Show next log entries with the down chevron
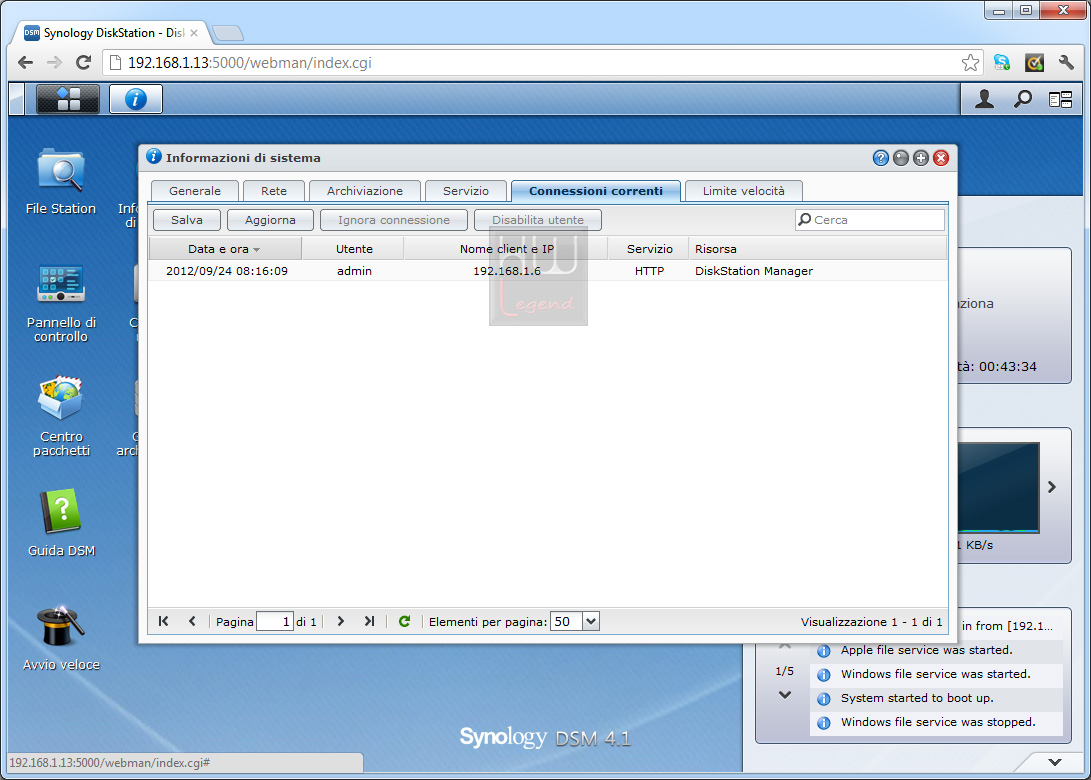The image size is (1091, 780). (x=785, y=694)
